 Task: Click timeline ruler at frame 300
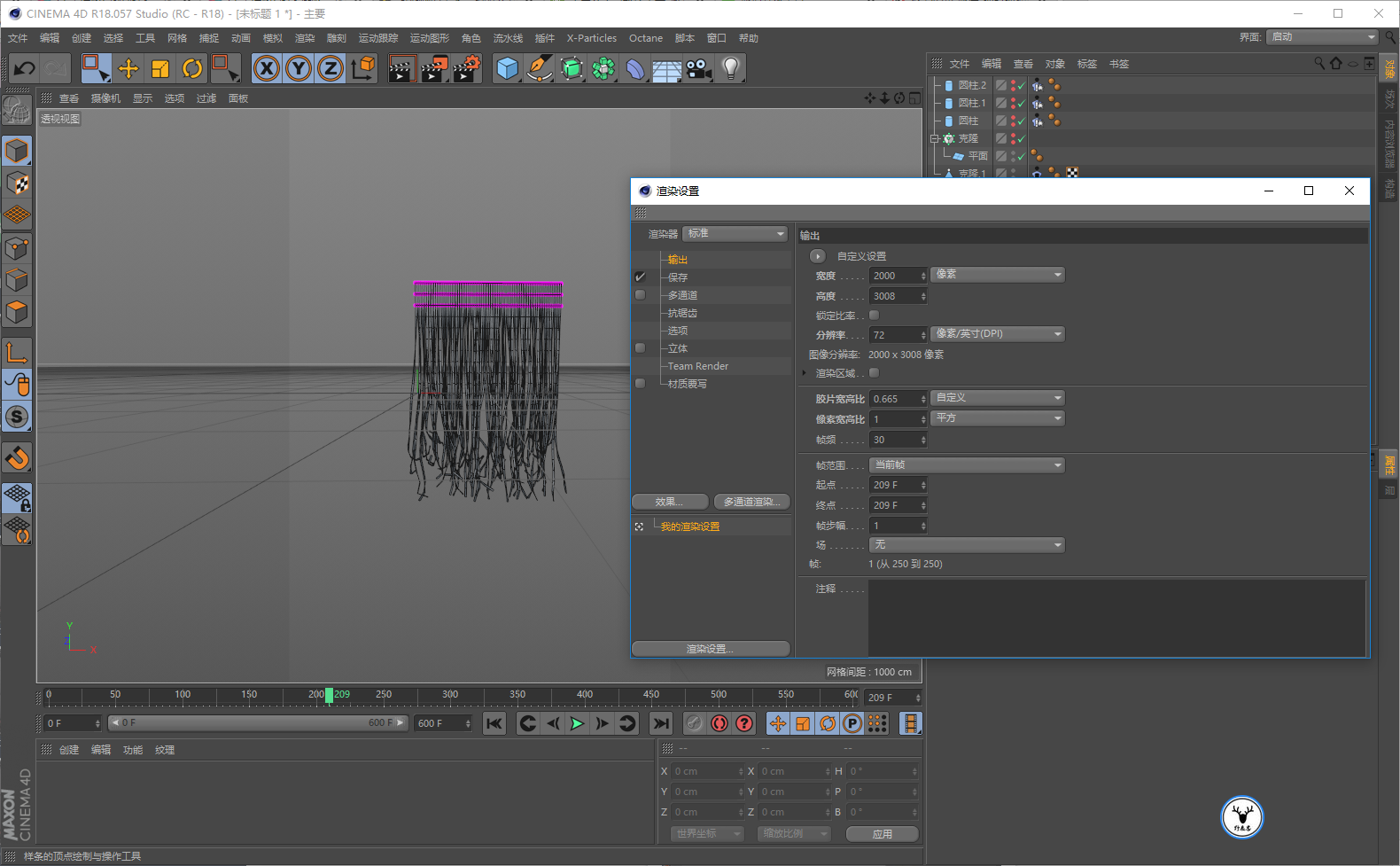tap(450, 696)
